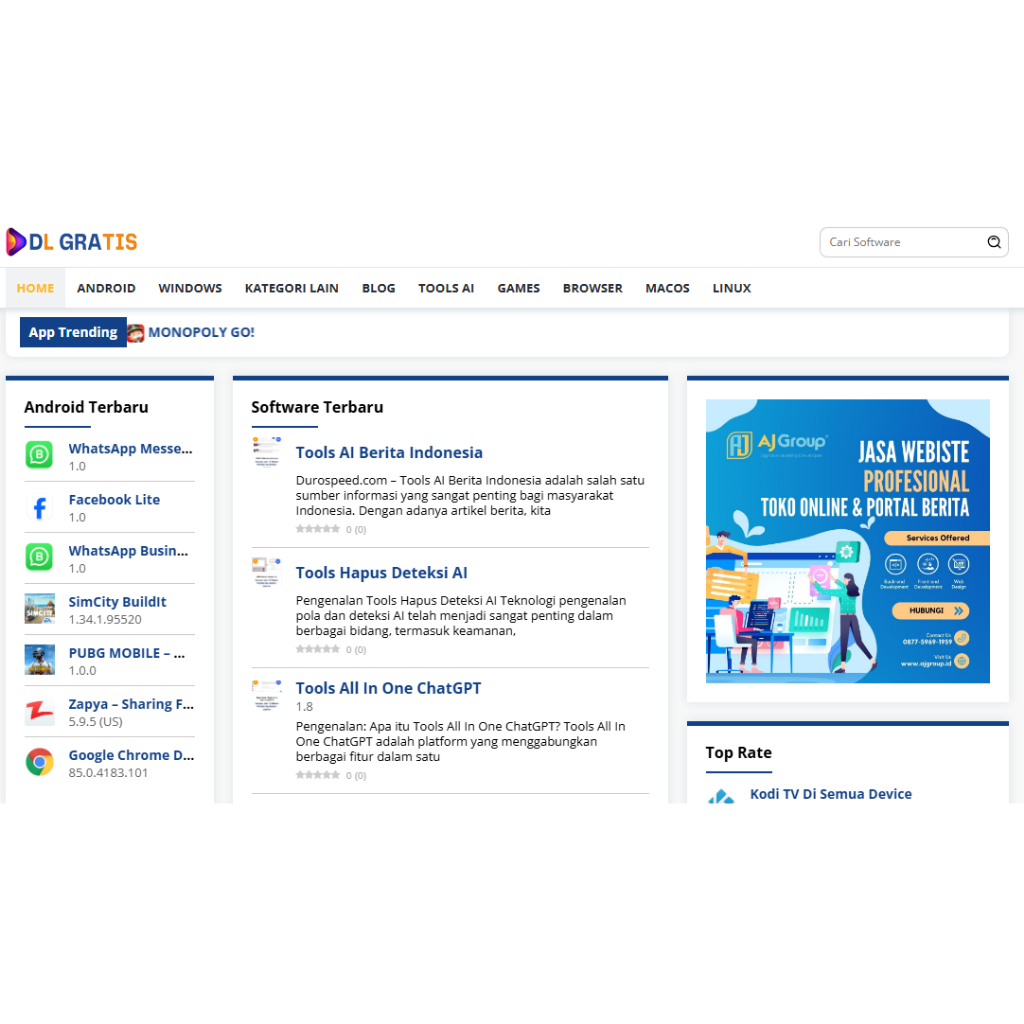Select the Facebook Lite app icon
The width and height of the screenshot is (1024, 1024).
coord(39,506)
